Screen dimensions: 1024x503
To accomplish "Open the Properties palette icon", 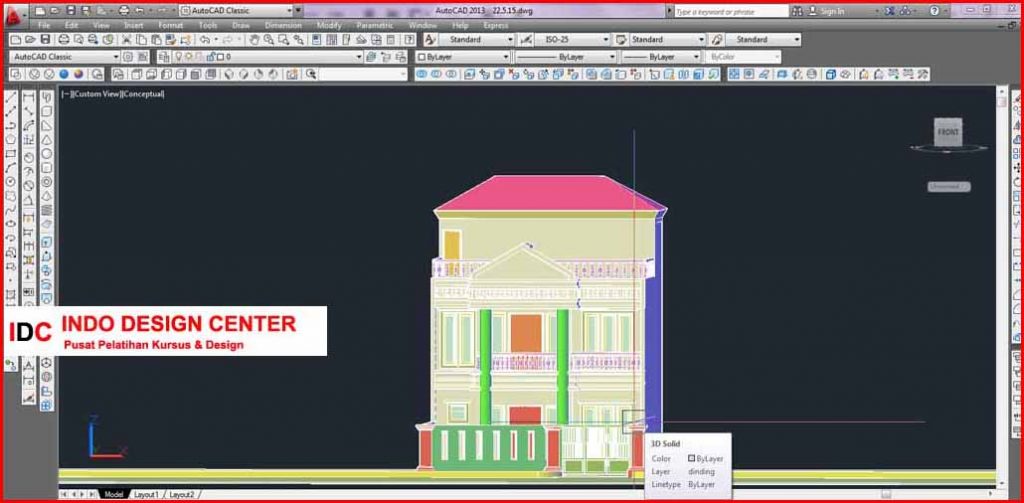I will 317,40.
